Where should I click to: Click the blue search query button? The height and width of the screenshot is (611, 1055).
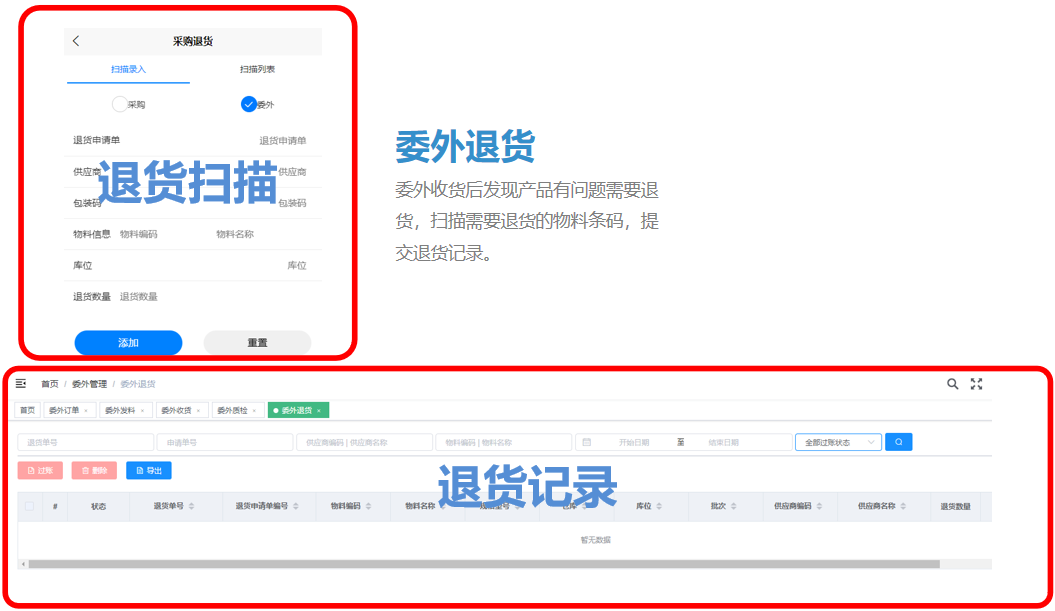coord(898,442)
